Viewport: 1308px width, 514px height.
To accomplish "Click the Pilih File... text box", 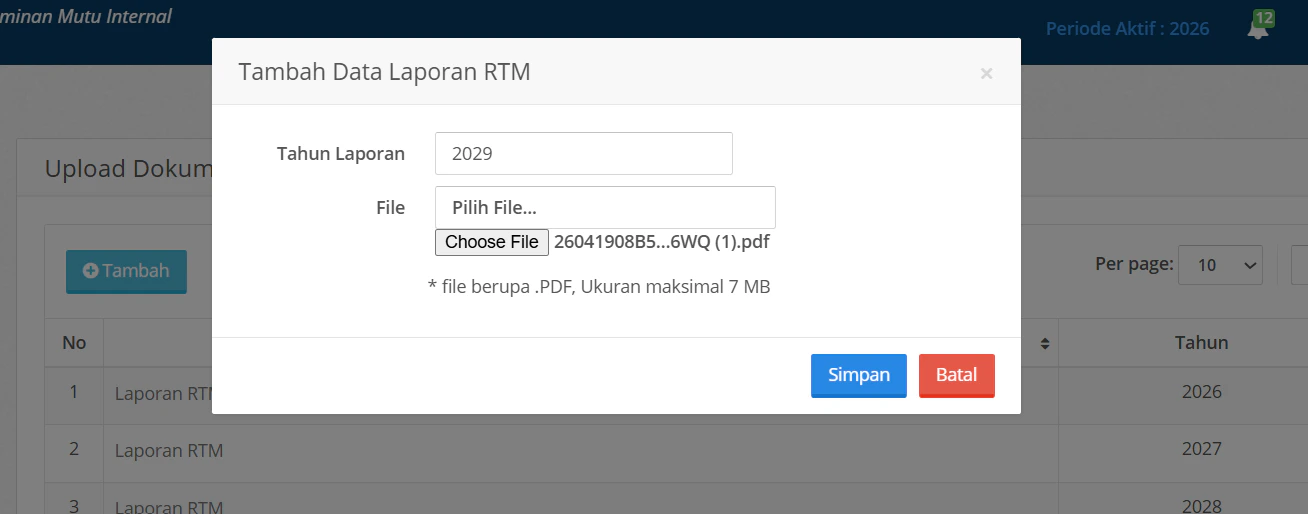I will coord(605,208).
